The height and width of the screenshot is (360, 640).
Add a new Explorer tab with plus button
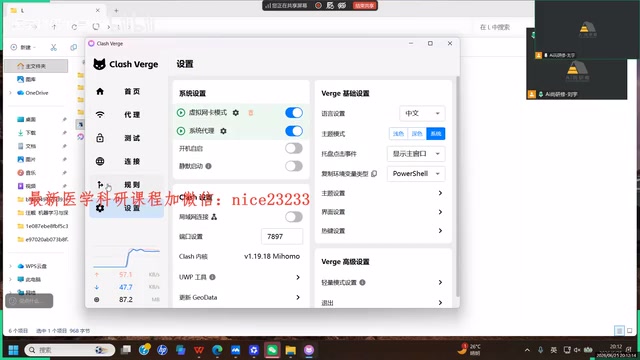[x=116, y=11]
